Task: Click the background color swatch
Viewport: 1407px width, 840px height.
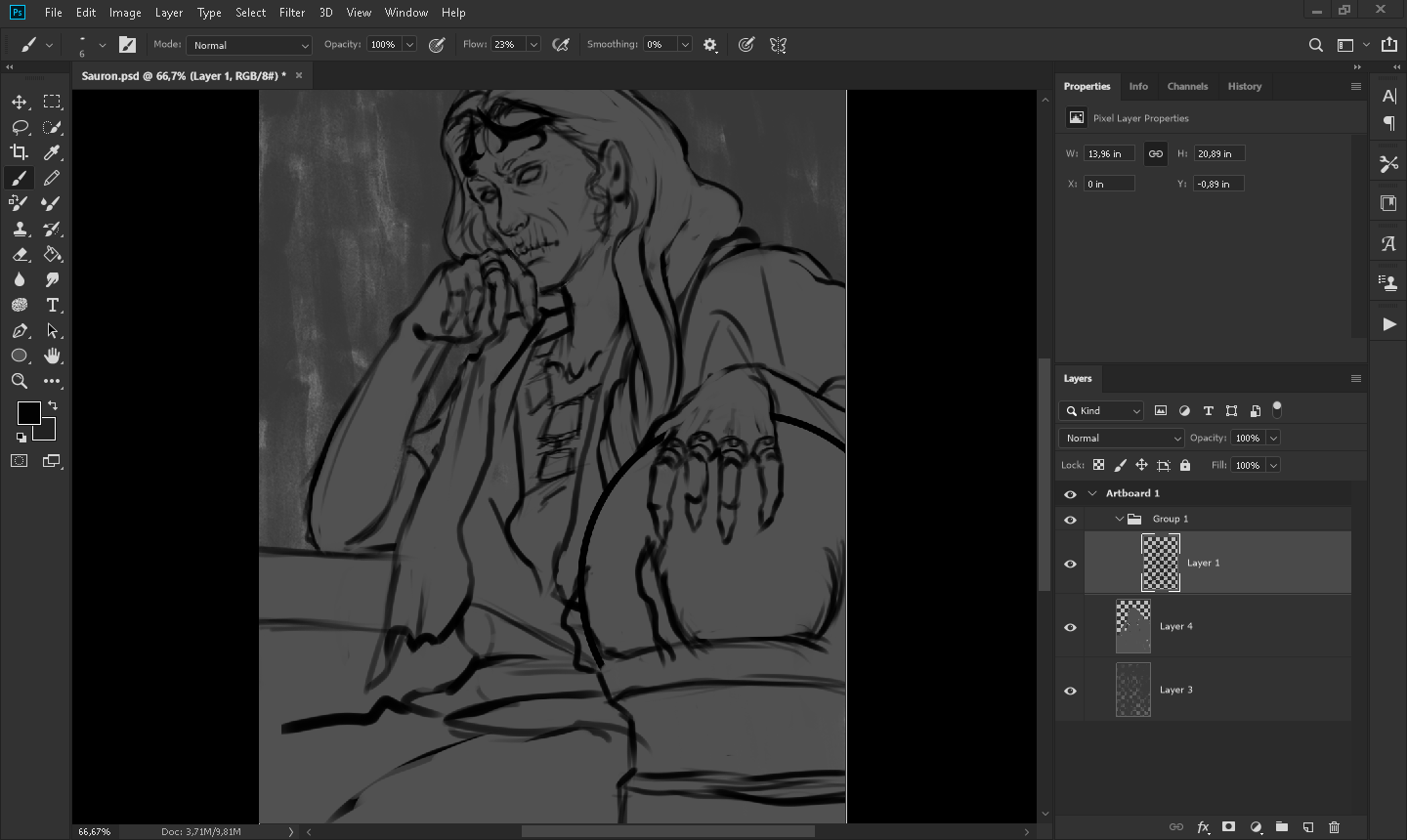Action: tap(48, 433)
